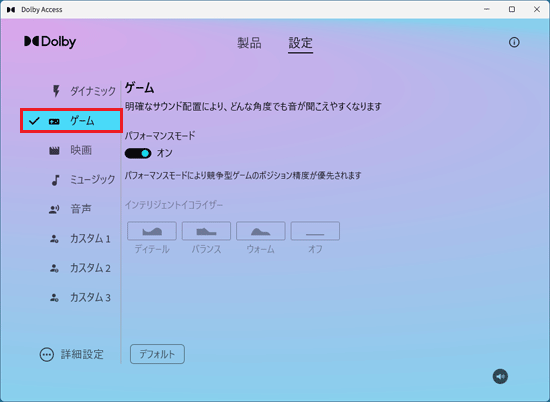550x402 pixels.
Task: Select the ミュージック profile label
Action: 93,180
